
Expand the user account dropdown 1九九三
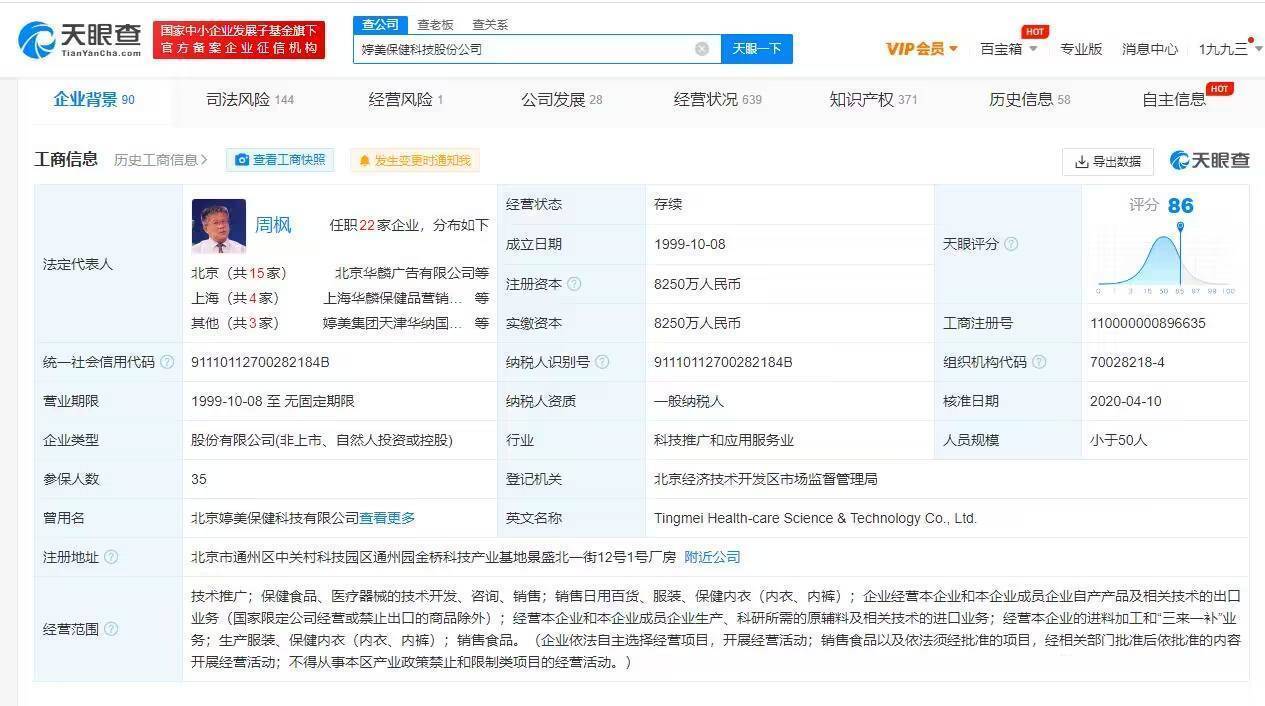click(x=1229, y=48)
